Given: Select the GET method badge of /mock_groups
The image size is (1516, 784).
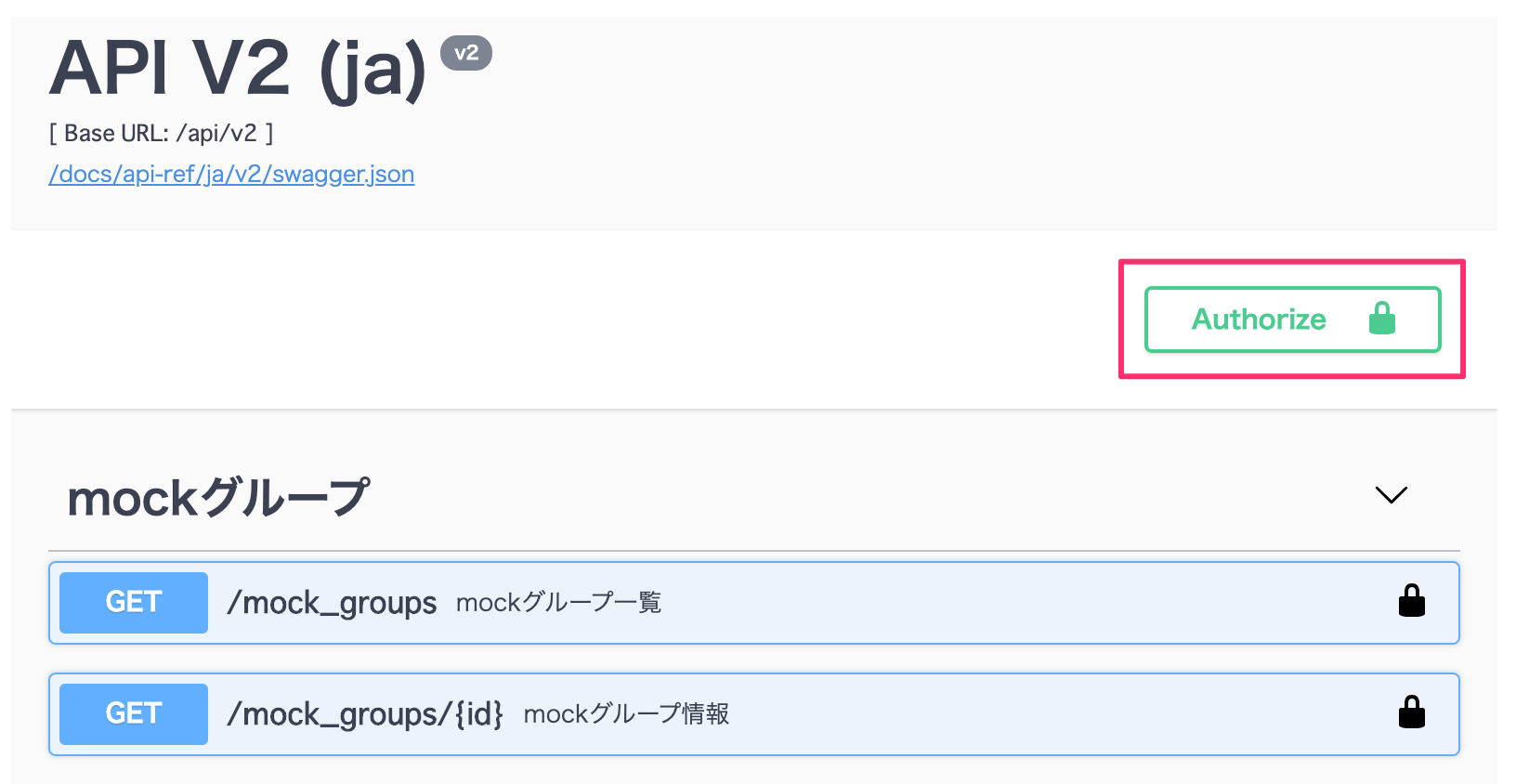Looking at the screenshot, I should coord(133,602).
